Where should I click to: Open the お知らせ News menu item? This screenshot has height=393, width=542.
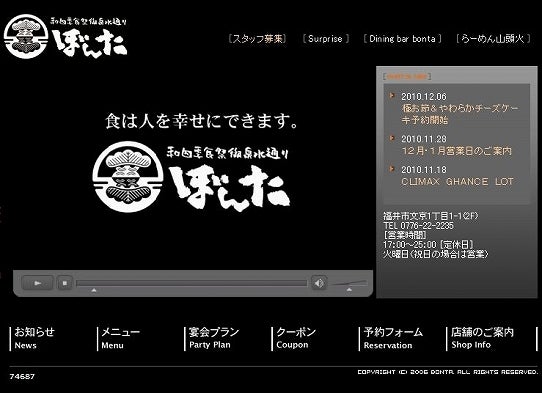pyautogui.click(x=34, y=338)
